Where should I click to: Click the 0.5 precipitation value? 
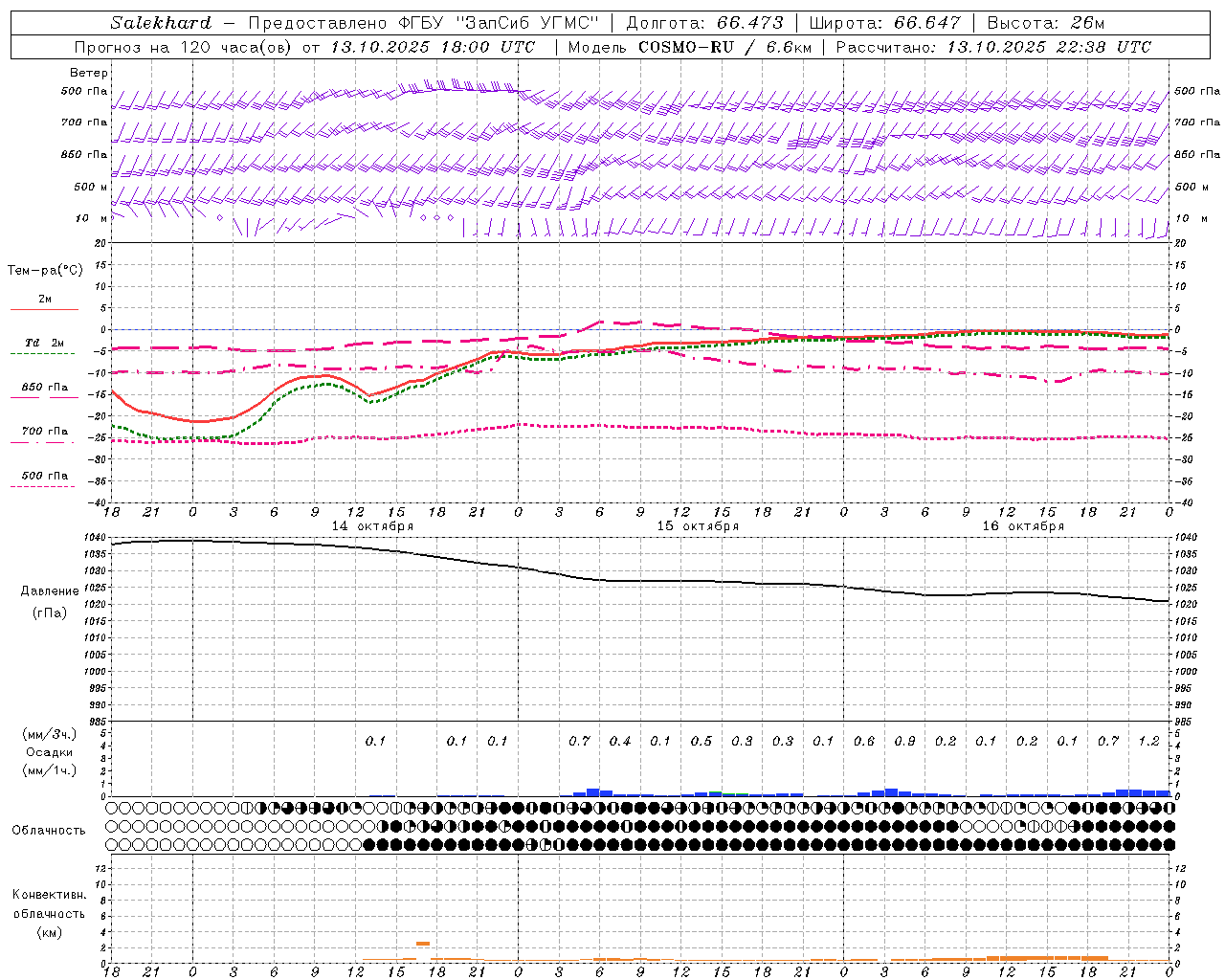[702, 741]
